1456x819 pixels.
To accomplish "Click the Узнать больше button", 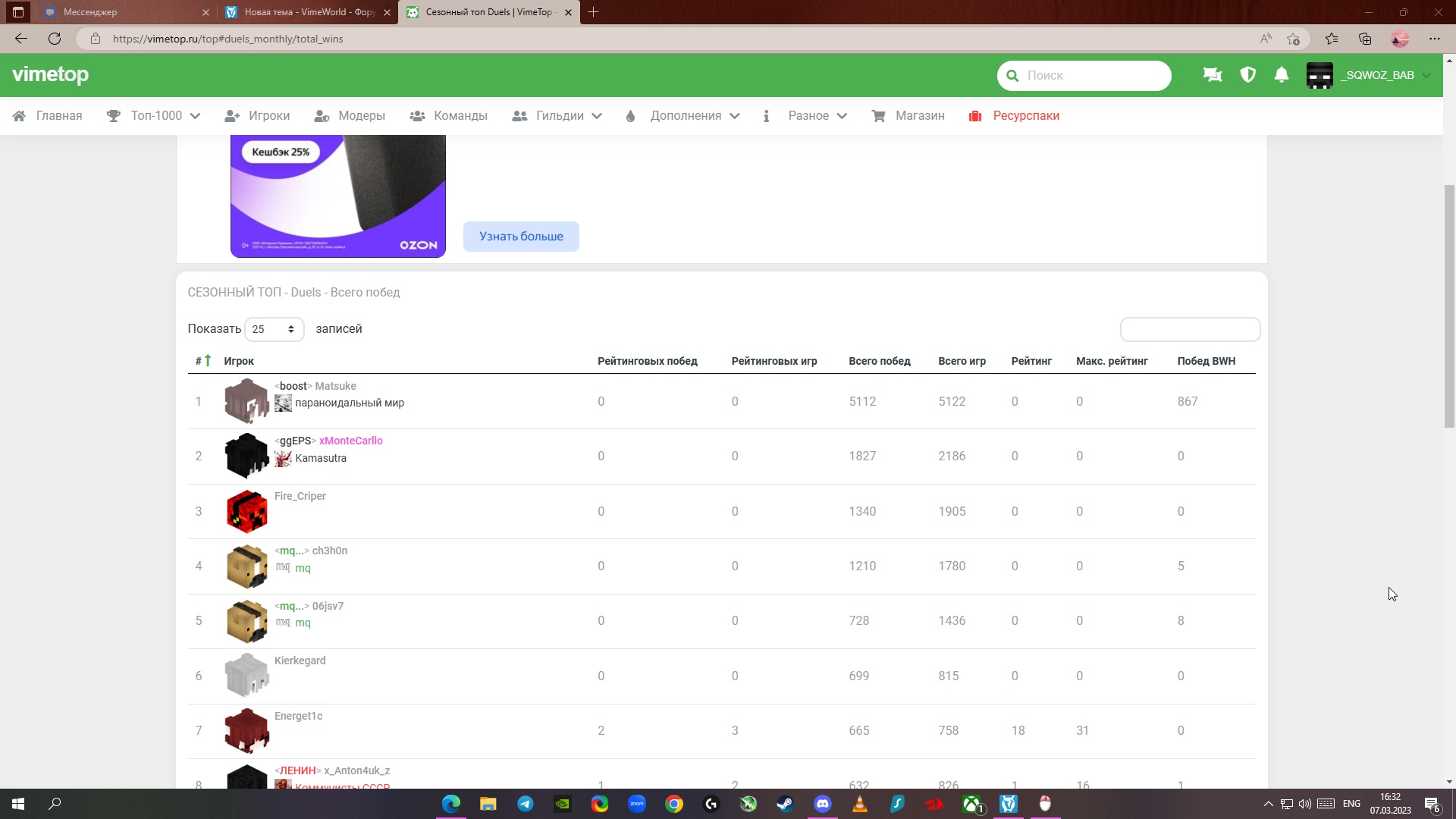I will coord(521,237).
